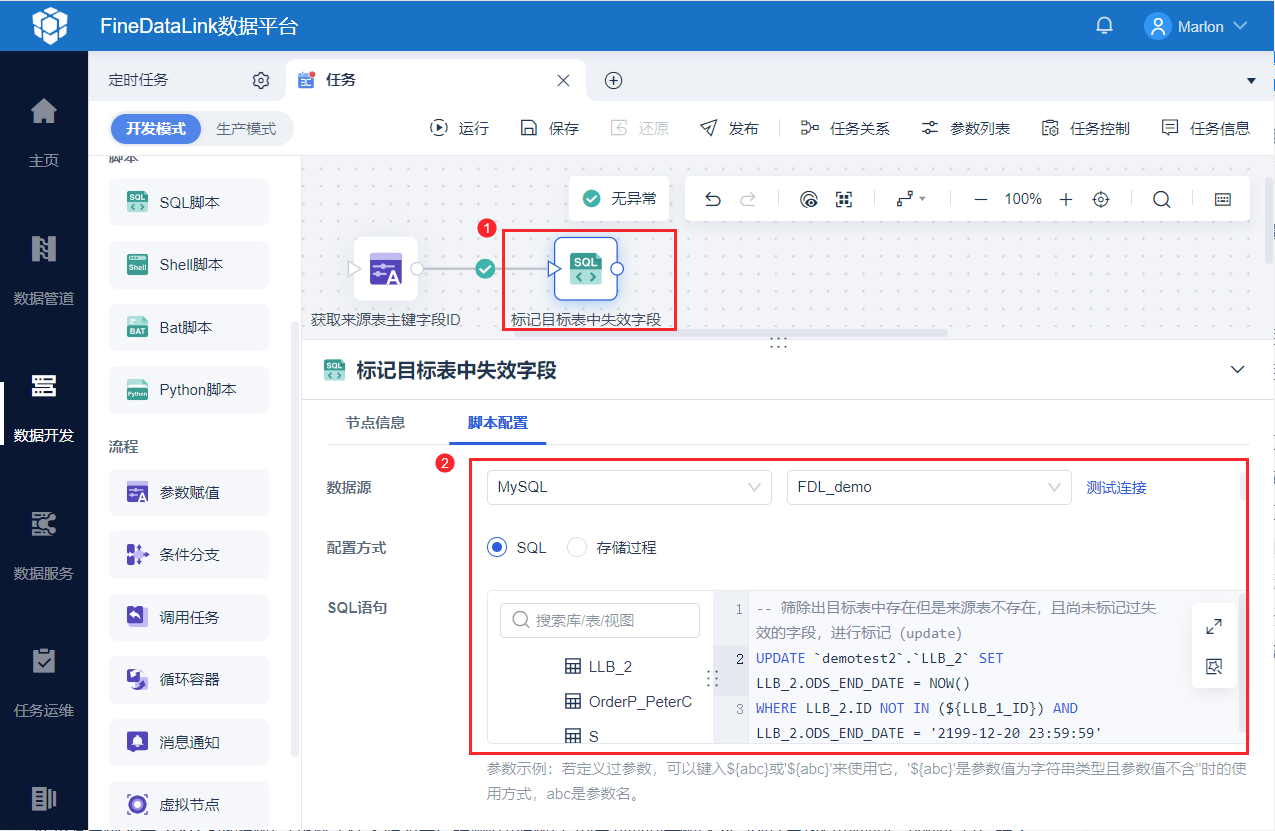Screen dimensions: 1275x831
Task: Click the zoom-in plus icon
Action: (1066, 199)
